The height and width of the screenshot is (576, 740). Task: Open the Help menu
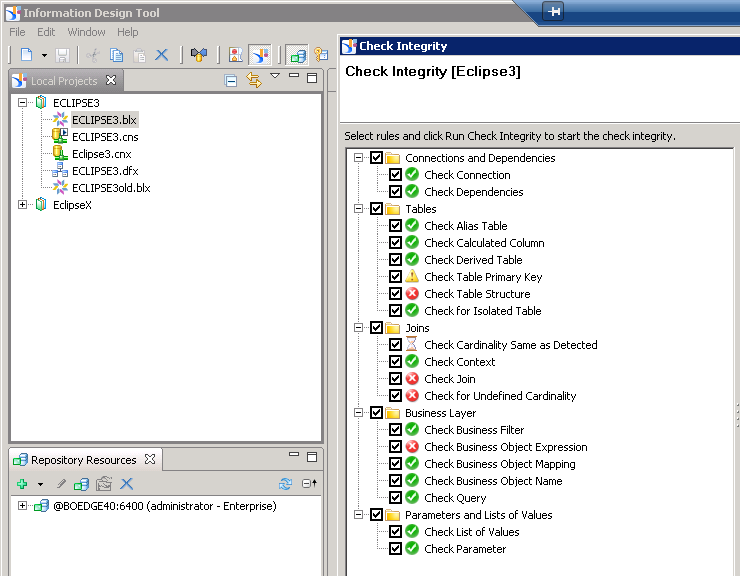127,32
